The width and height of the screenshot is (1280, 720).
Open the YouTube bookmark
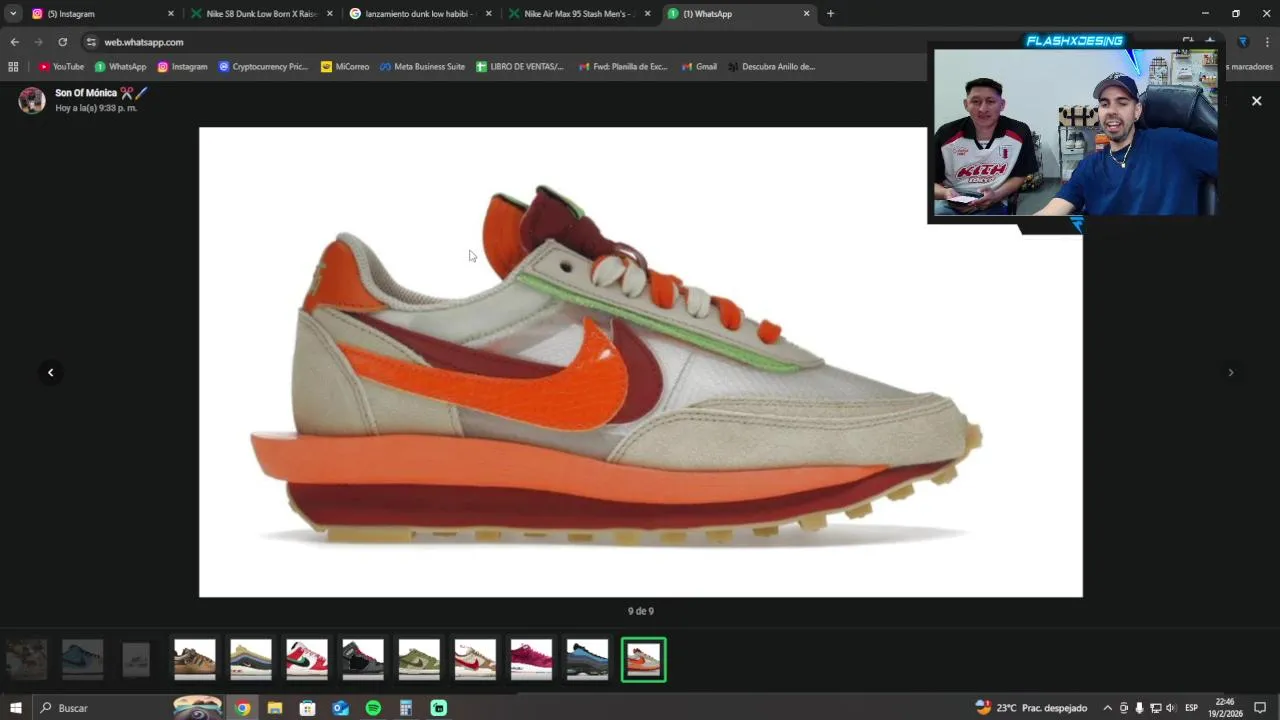click(x=61, y=67)
